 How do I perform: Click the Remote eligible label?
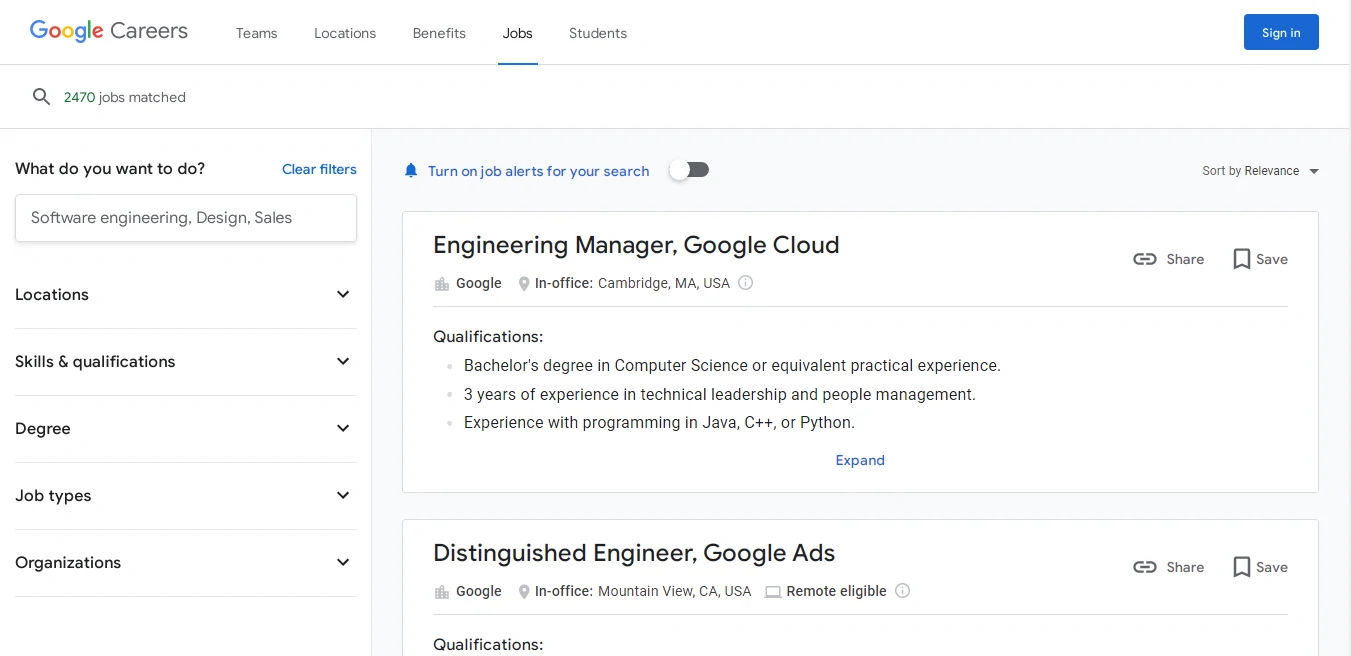click(837, 591)
